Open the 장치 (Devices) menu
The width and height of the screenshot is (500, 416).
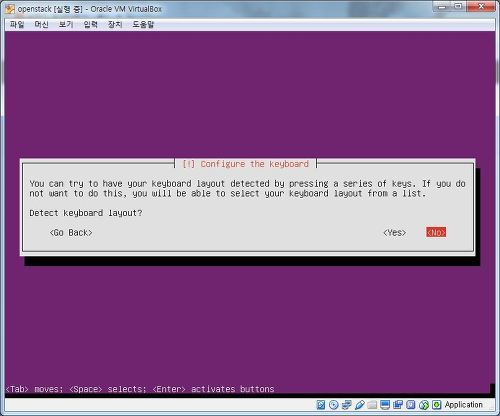115,24
